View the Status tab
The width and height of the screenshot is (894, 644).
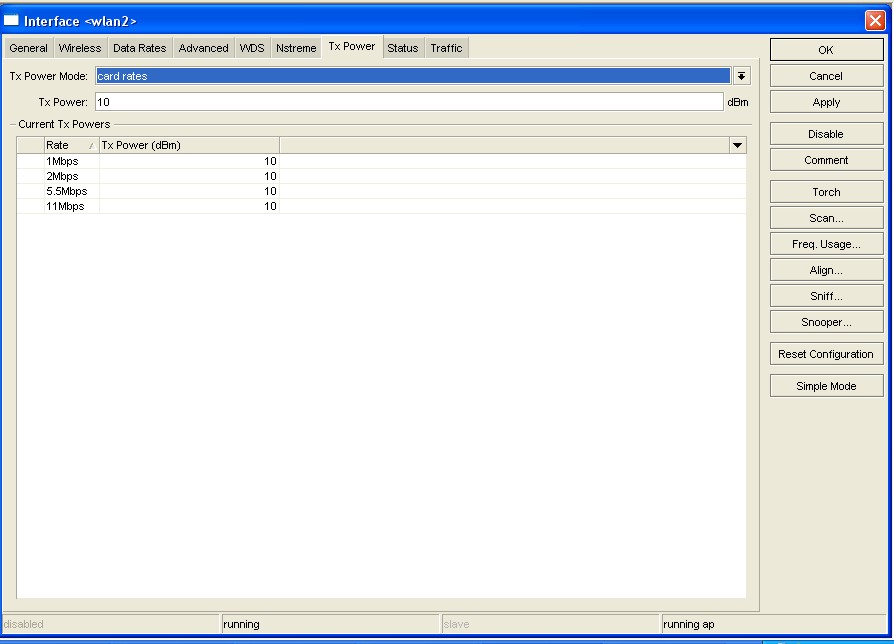(403, 48)
